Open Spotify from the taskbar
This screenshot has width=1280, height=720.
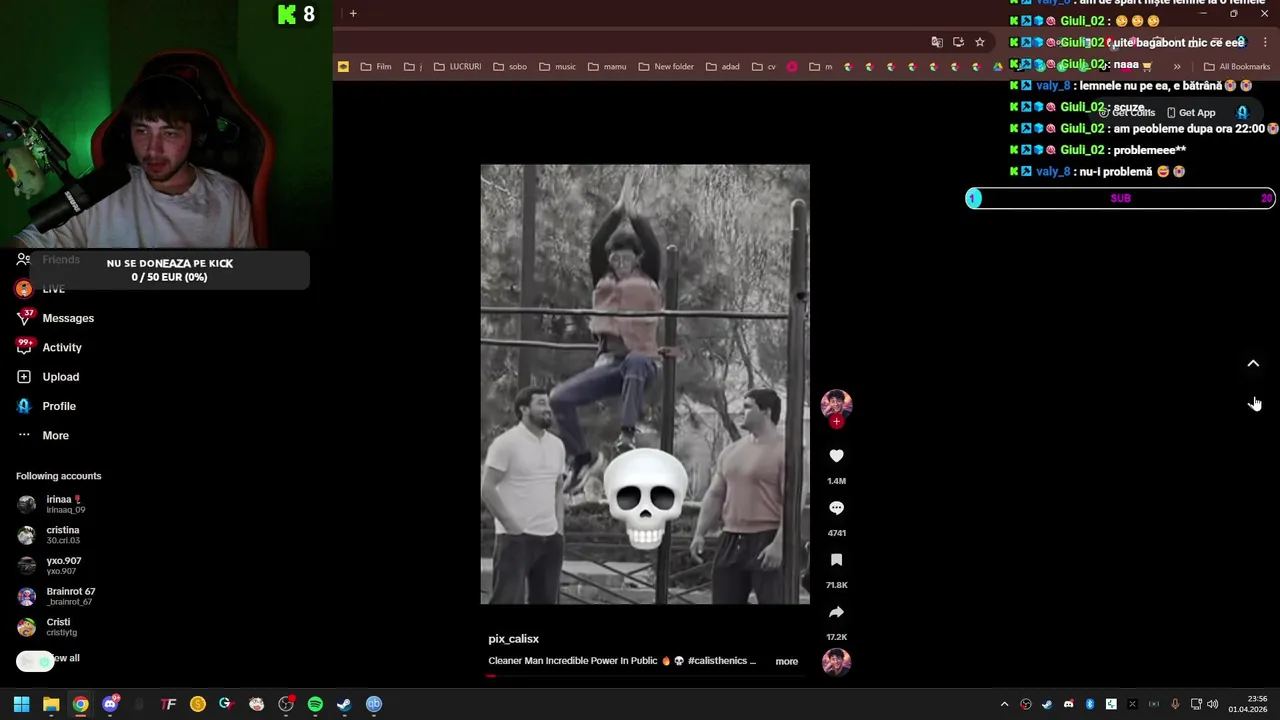(315, 704)
